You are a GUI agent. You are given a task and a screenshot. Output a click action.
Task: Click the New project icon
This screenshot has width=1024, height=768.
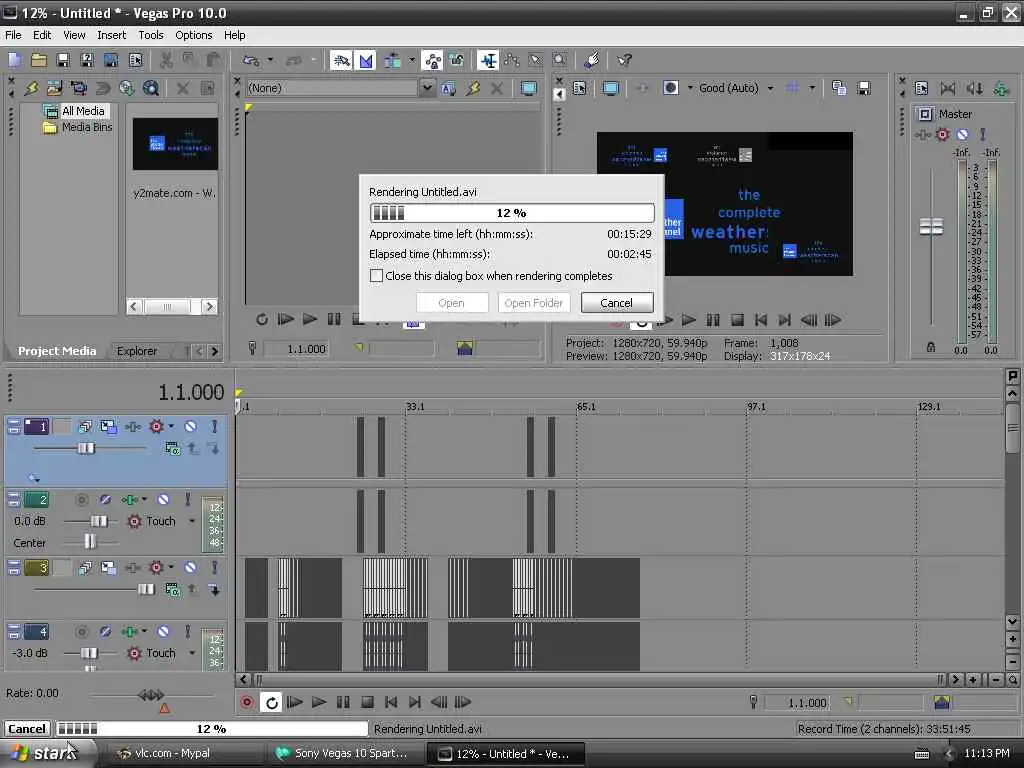(15, 61)
